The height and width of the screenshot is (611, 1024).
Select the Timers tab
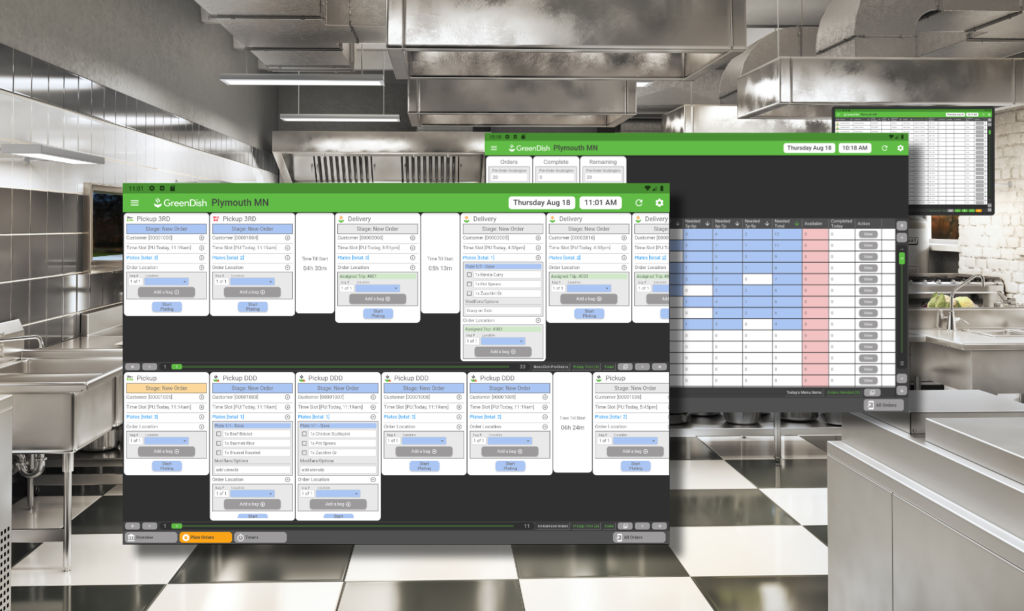point(251,537)
